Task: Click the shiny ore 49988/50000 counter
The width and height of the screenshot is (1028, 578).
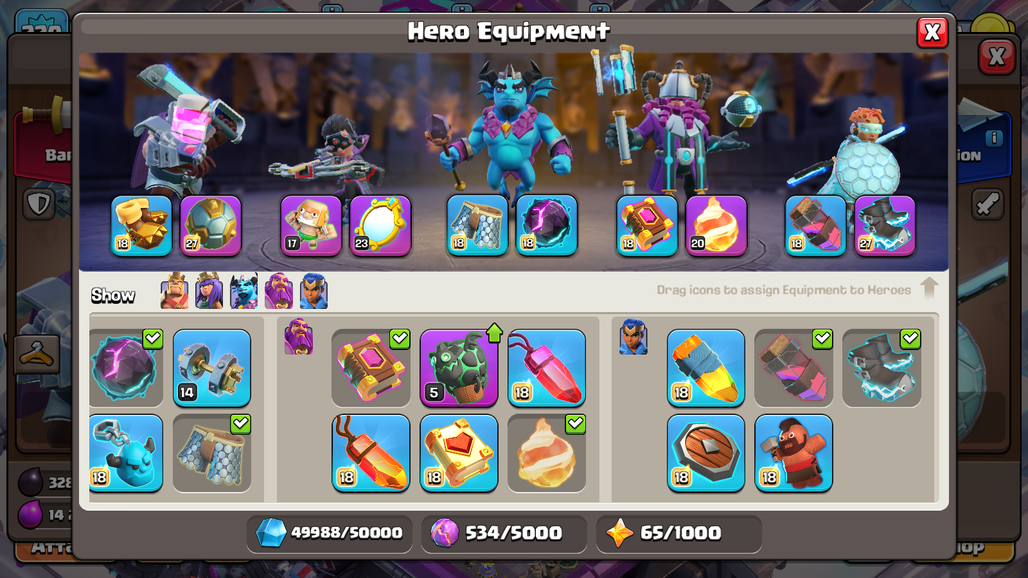Action: point(330,533)
